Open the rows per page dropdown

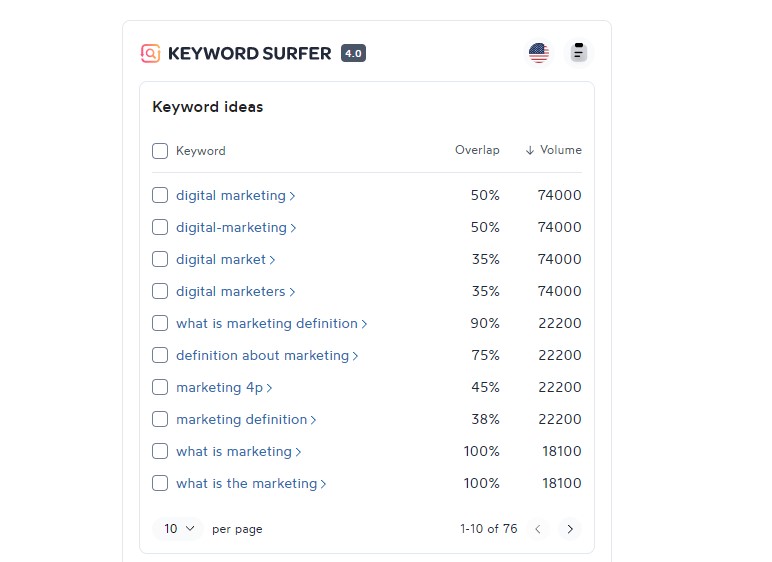178,529
